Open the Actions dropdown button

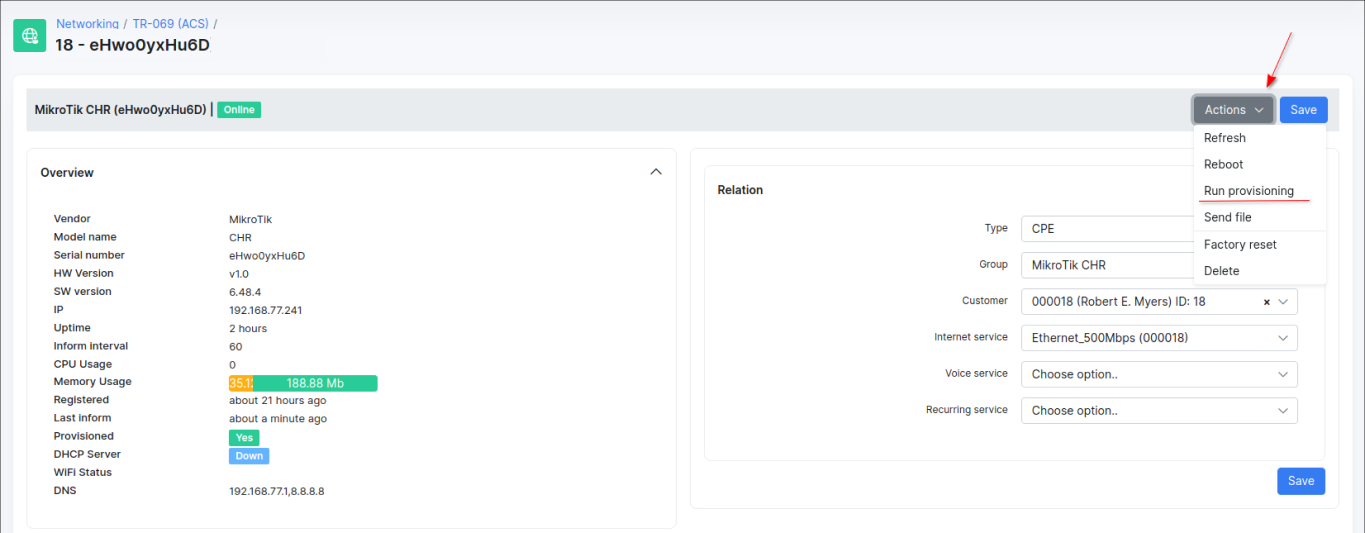[x=1233, y=110]
